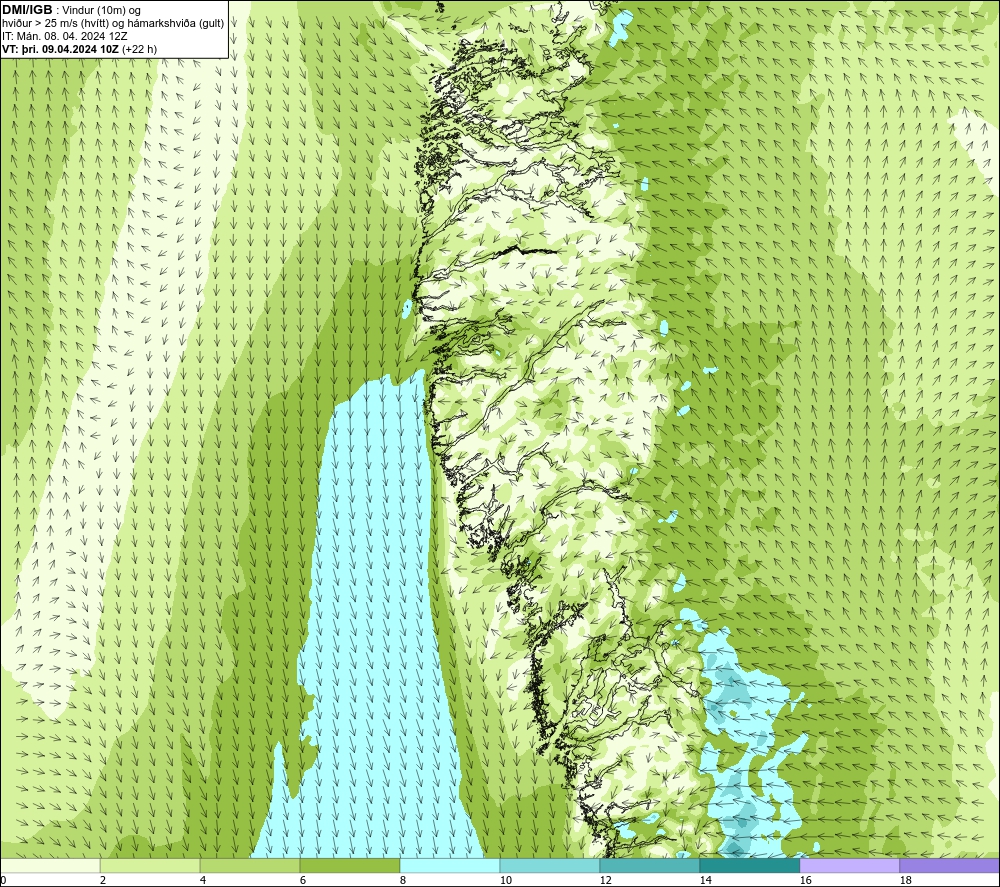
Task: Click the 'IT: Mán. 08. 04. 2024 12Z' line
Action: coord(64,36)
